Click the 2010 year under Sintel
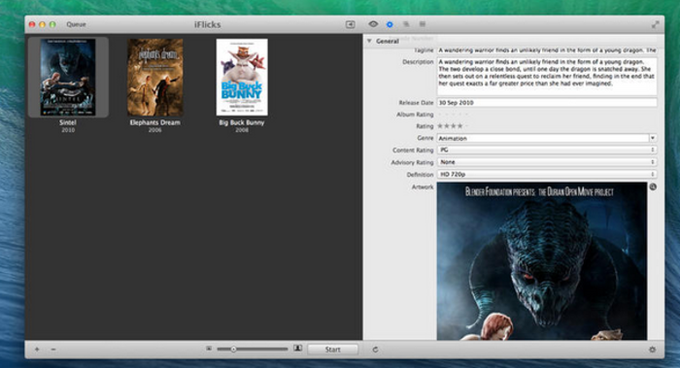The width and height of the screenshot is (680, 368). 68,130
